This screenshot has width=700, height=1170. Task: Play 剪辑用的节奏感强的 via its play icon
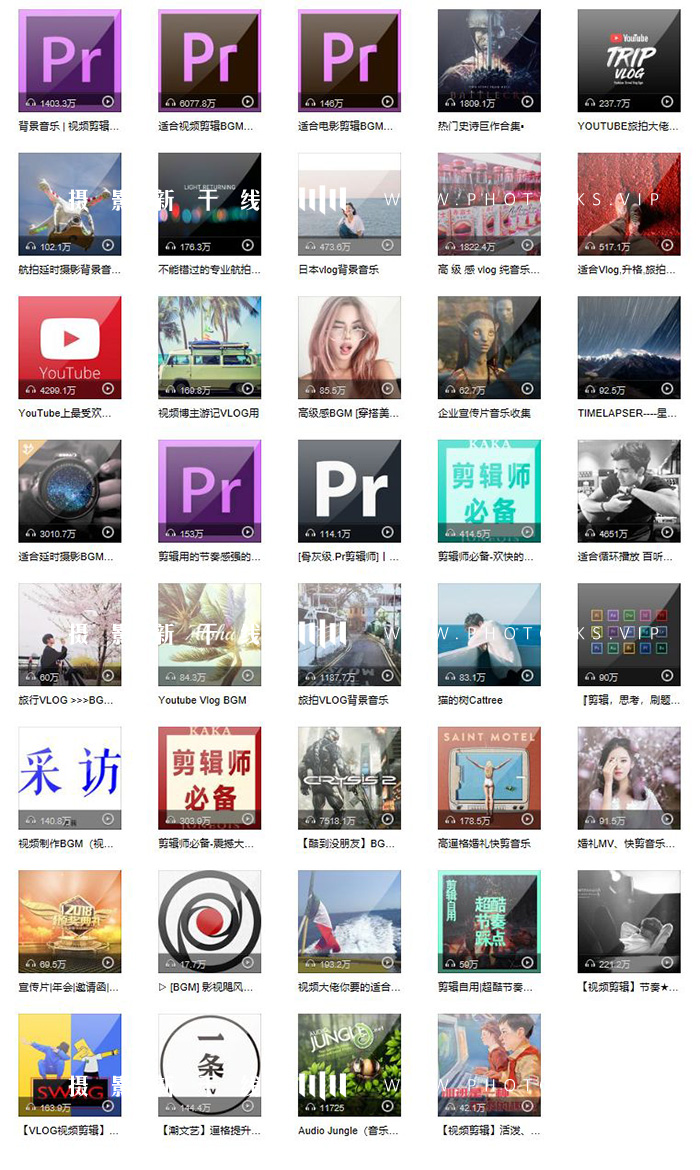click(248, 532)
